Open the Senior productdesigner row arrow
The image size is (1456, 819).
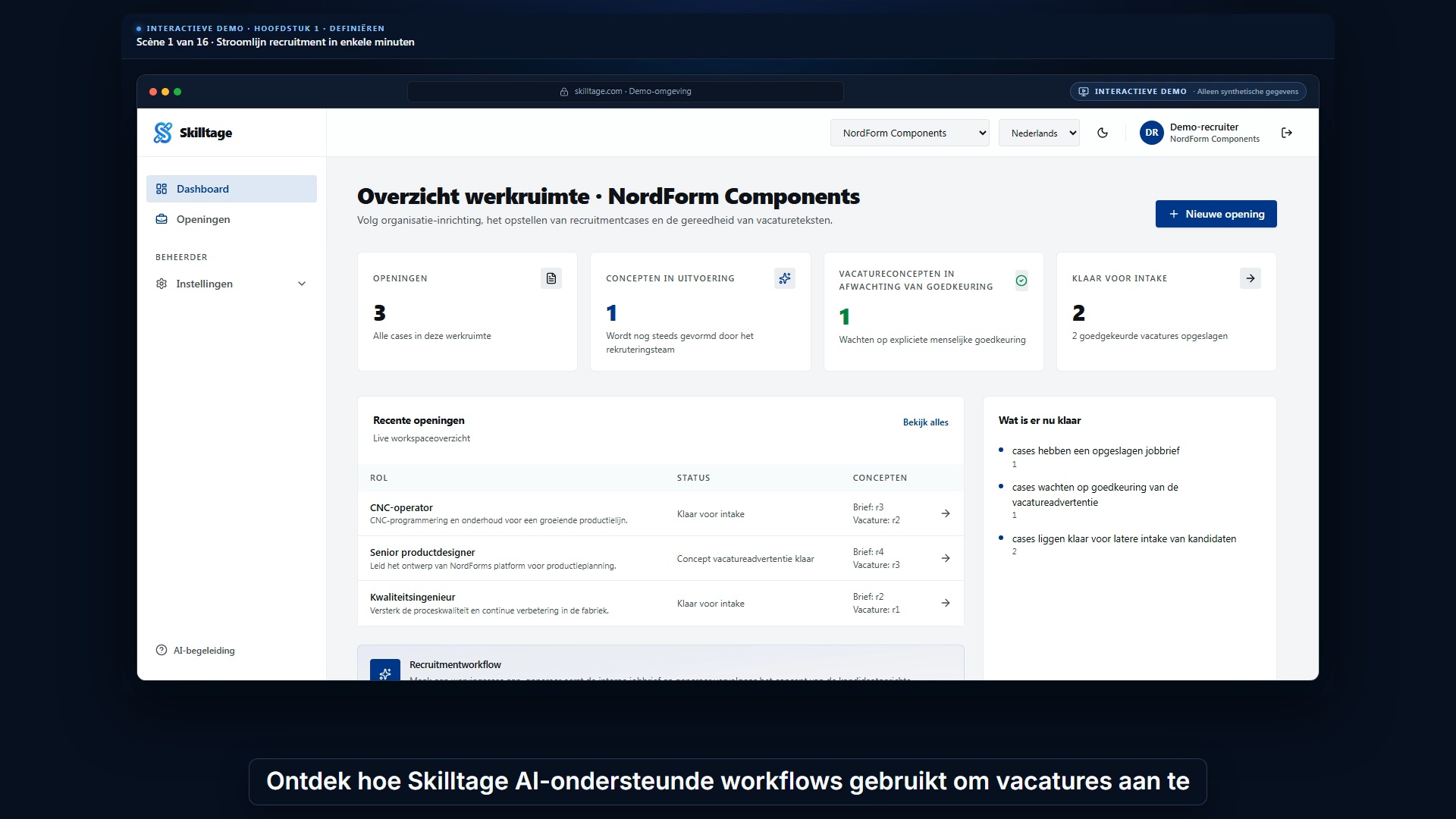coord(946,558)
